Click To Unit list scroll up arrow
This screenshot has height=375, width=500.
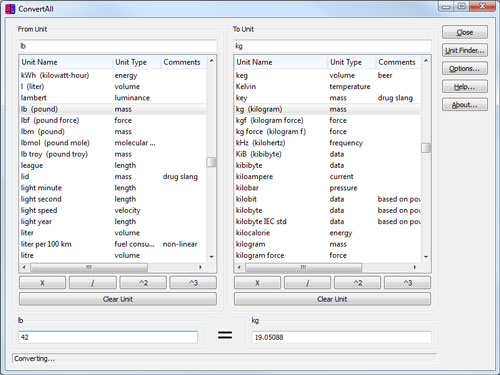426,61
